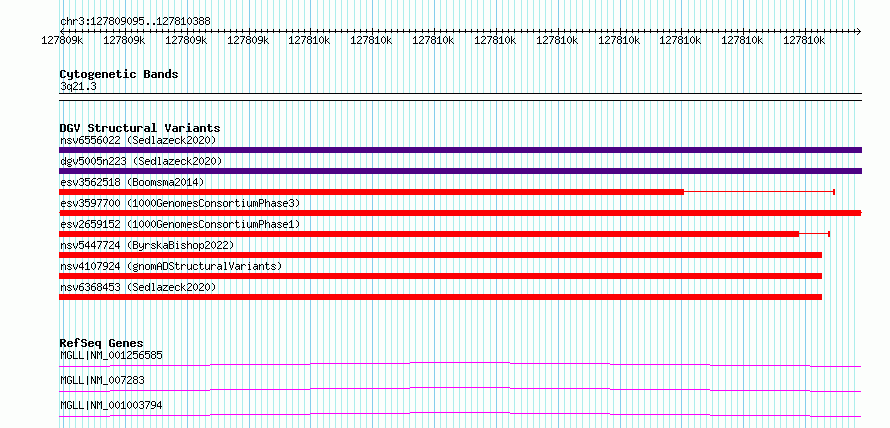The height and width of the screenshot is (428, 890).
Task: Click the chr3:127809095..127810388 coordinate label
Action: point(135,21)
